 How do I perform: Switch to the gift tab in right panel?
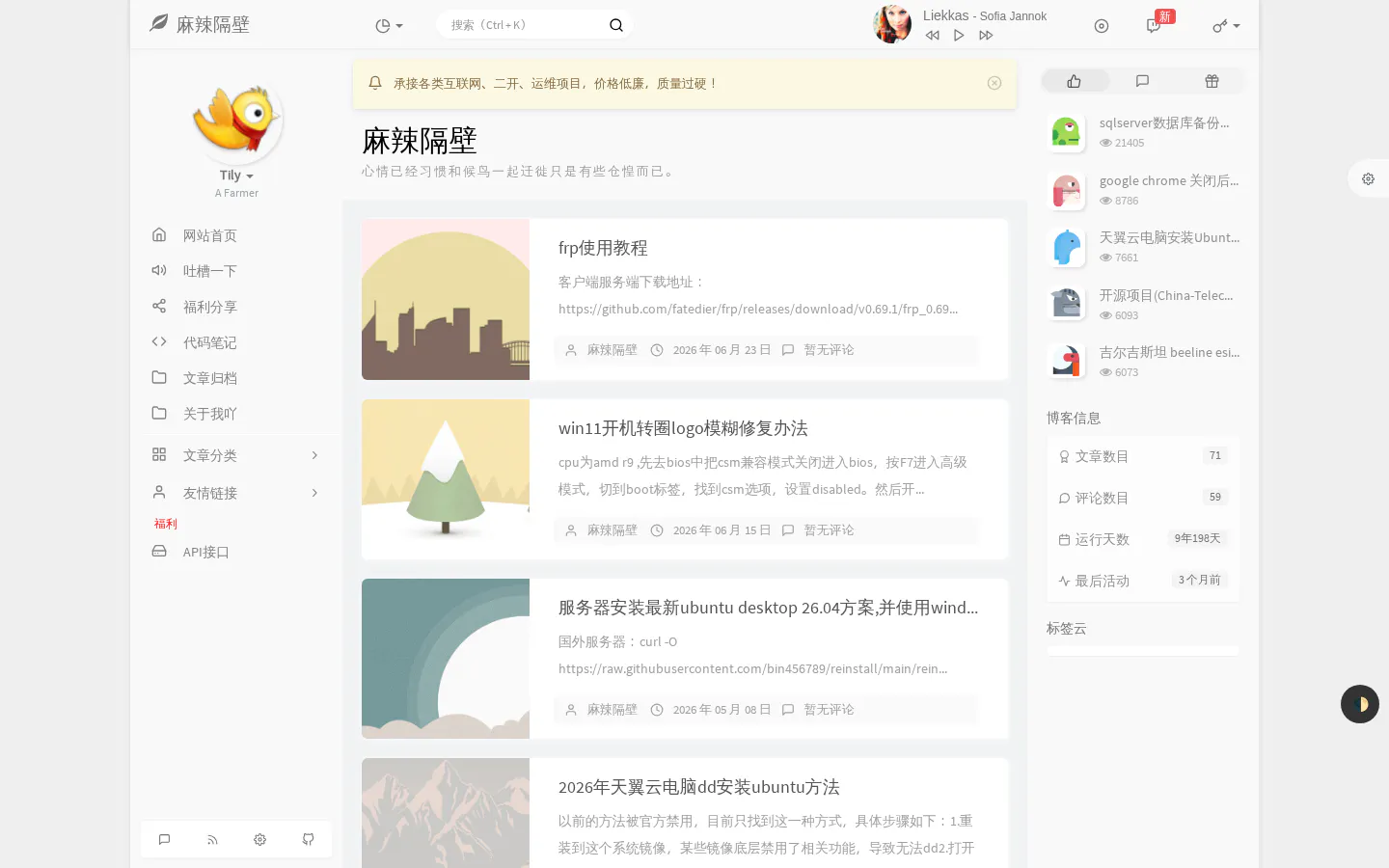pyautogui.click(x=1212, y=81)
